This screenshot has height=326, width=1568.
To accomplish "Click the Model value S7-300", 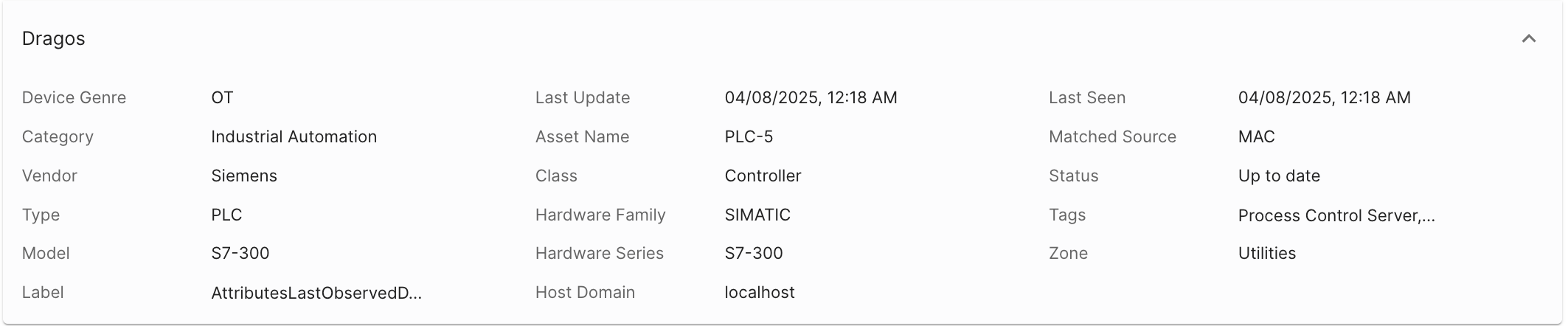I will 240,254.
